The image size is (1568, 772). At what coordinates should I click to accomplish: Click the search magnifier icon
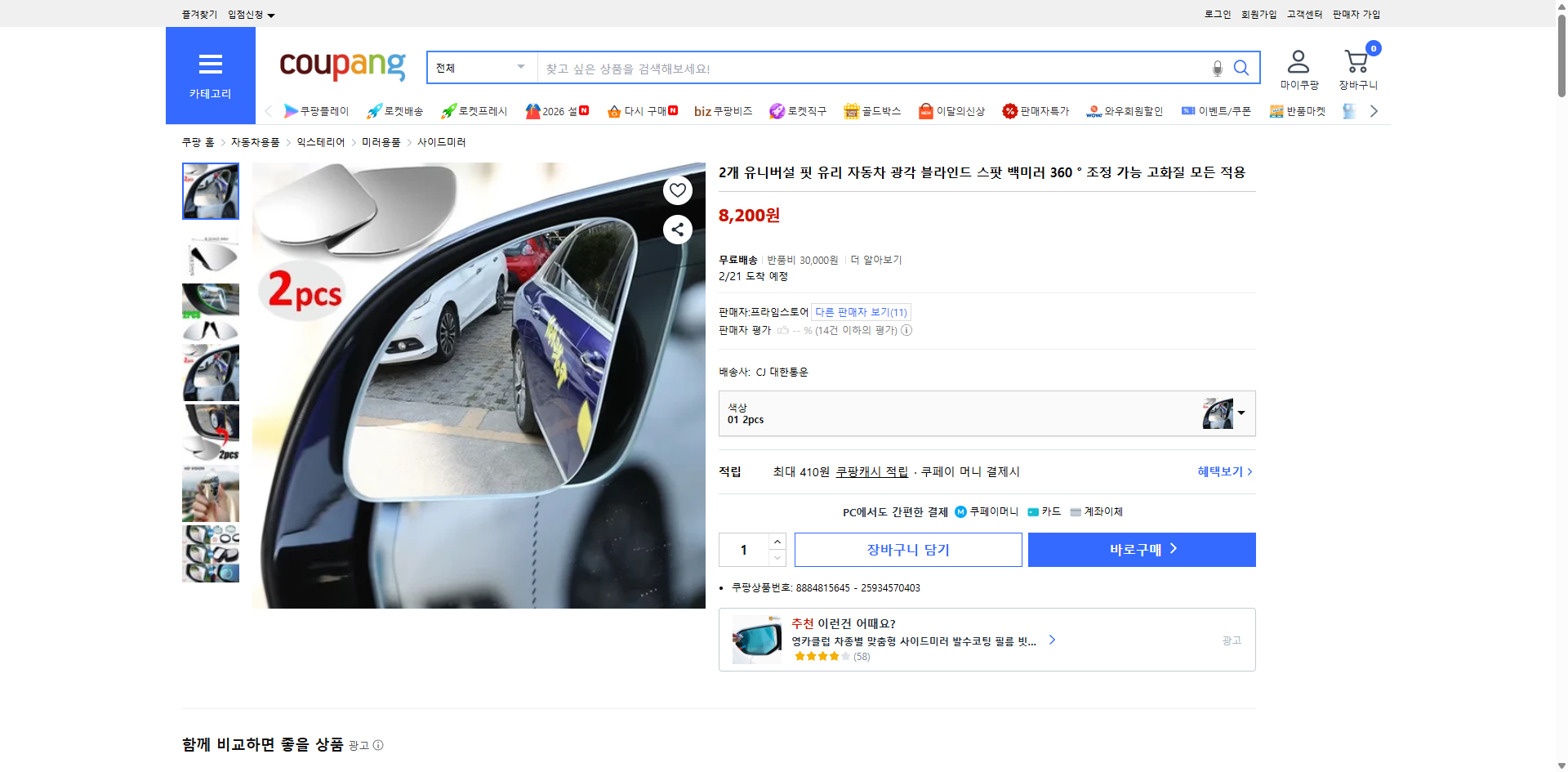click(x=1241, y=68)
